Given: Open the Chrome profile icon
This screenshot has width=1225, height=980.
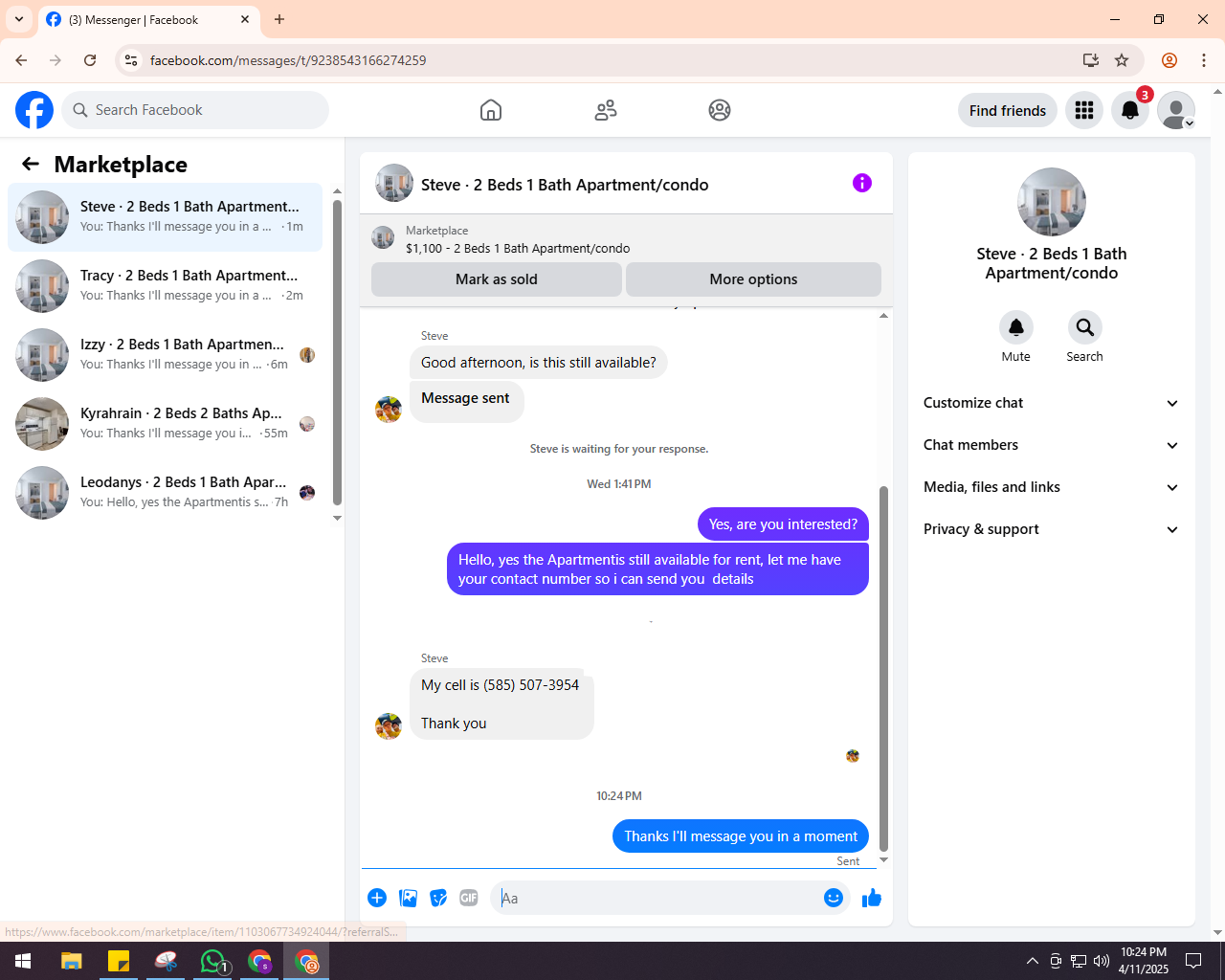Looking at the screenshot, I should click(1169, 60).
